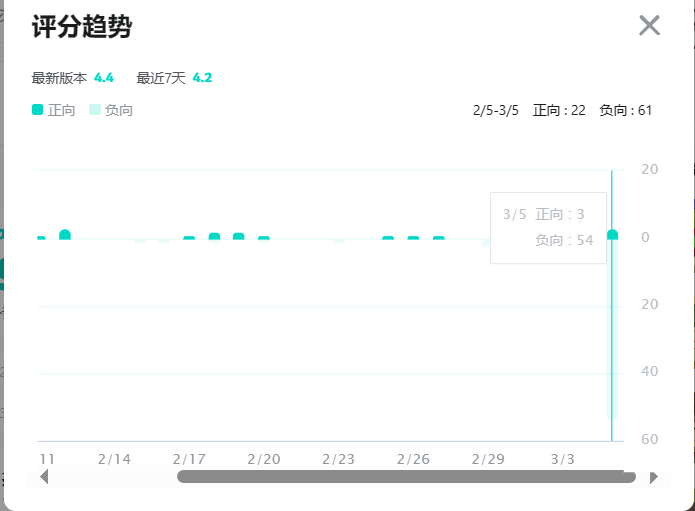
Task: Click the 最新版本 4.4 rating value
Action: tap(104, 78)
